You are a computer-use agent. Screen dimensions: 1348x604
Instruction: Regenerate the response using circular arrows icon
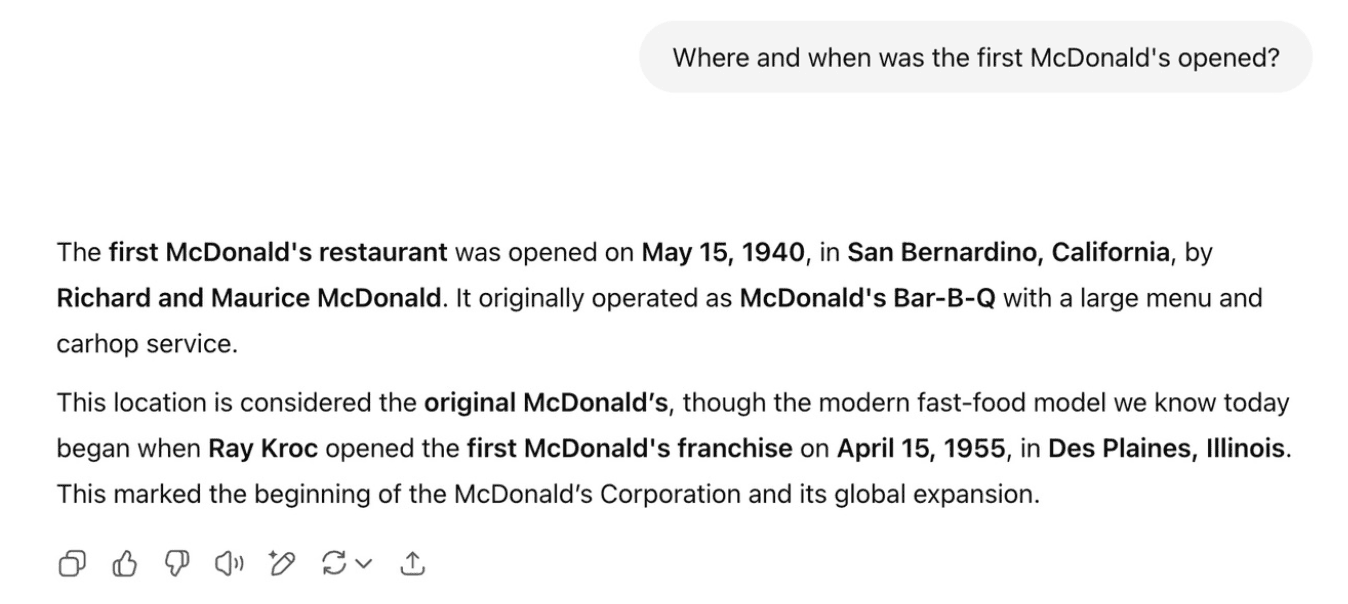coord(332,565)
